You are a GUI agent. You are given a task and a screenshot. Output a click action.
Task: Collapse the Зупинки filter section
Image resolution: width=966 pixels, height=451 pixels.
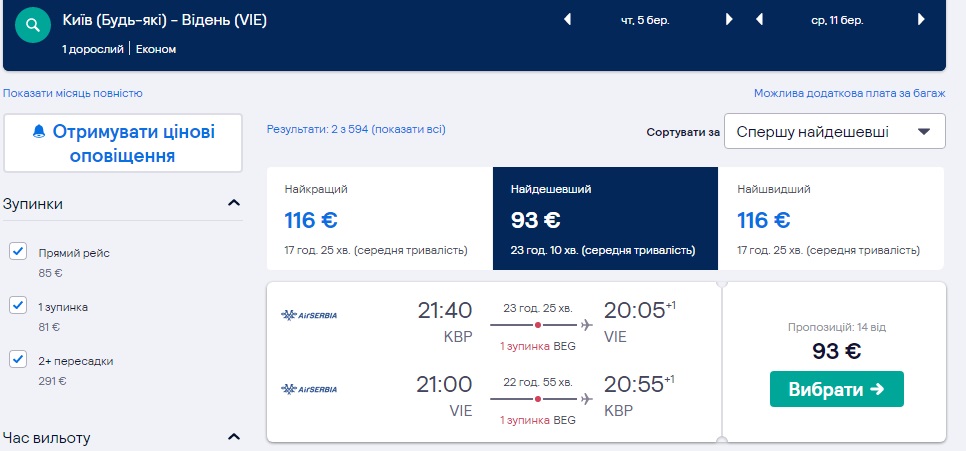pyautogui.click(x=234, y=204)
